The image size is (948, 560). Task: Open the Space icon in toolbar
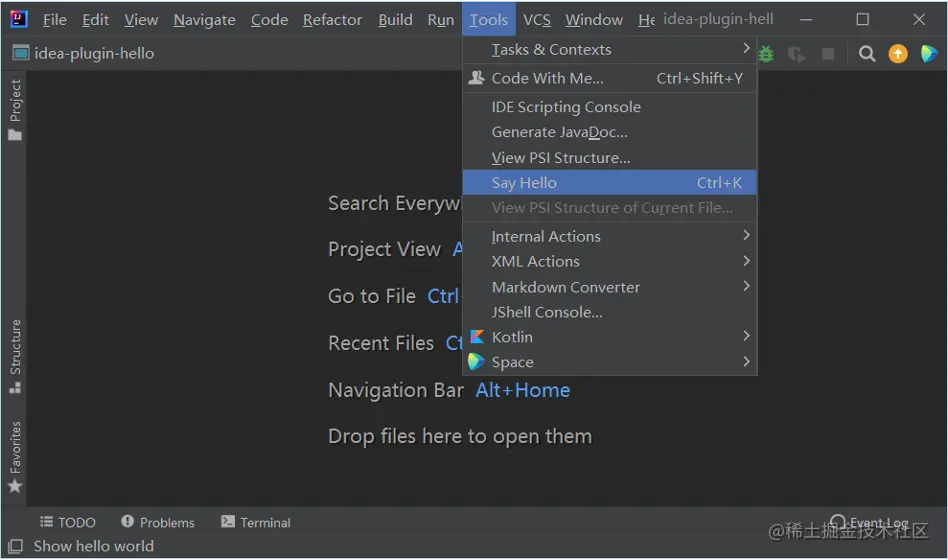[x=928, y=54]
